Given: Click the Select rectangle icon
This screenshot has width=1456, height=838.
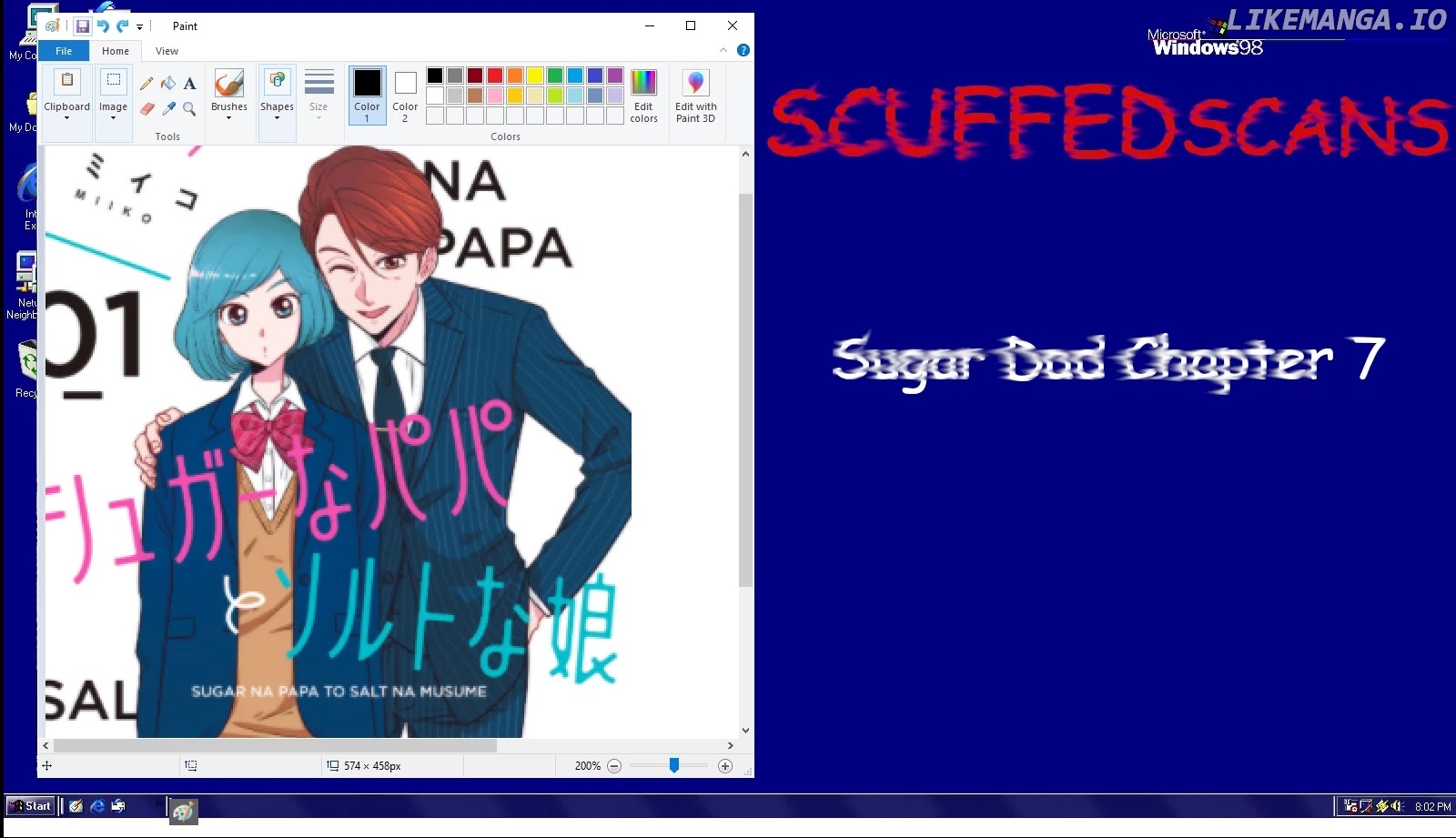Looking at the screenshot, I should pos(114,81).
